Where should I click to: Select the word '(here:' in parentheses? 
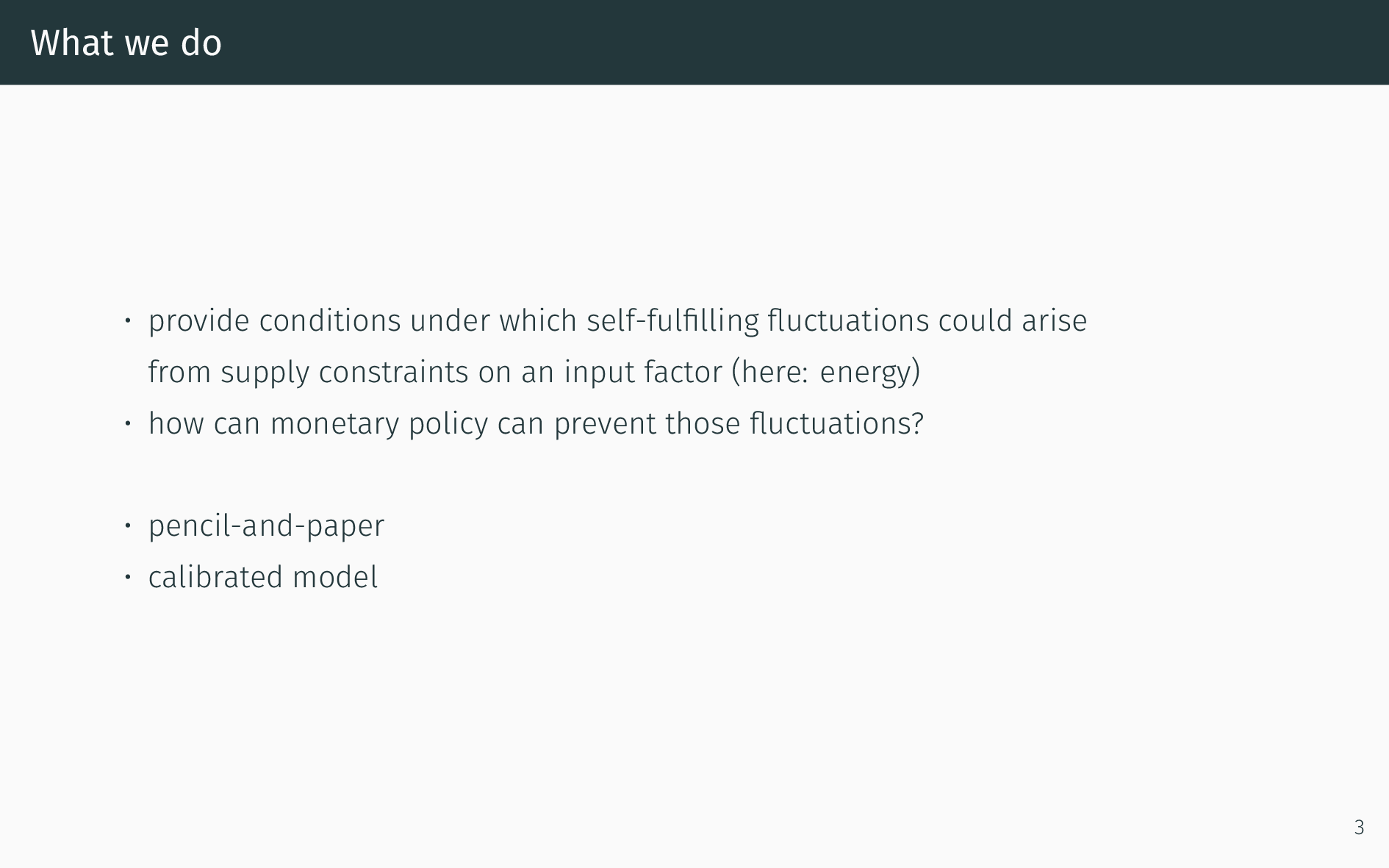[770, 372]
